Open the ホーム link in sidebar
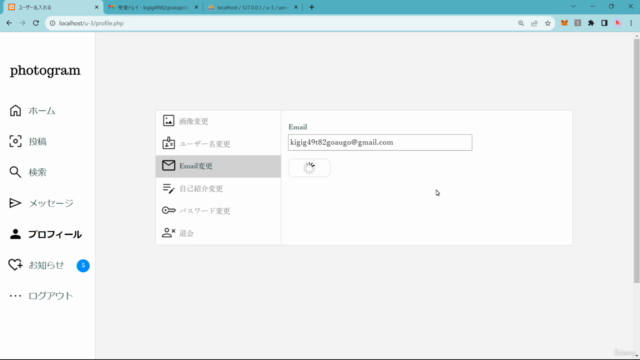Image resolution: width=640 pixels, height=360 pixels. click(42, 111)
